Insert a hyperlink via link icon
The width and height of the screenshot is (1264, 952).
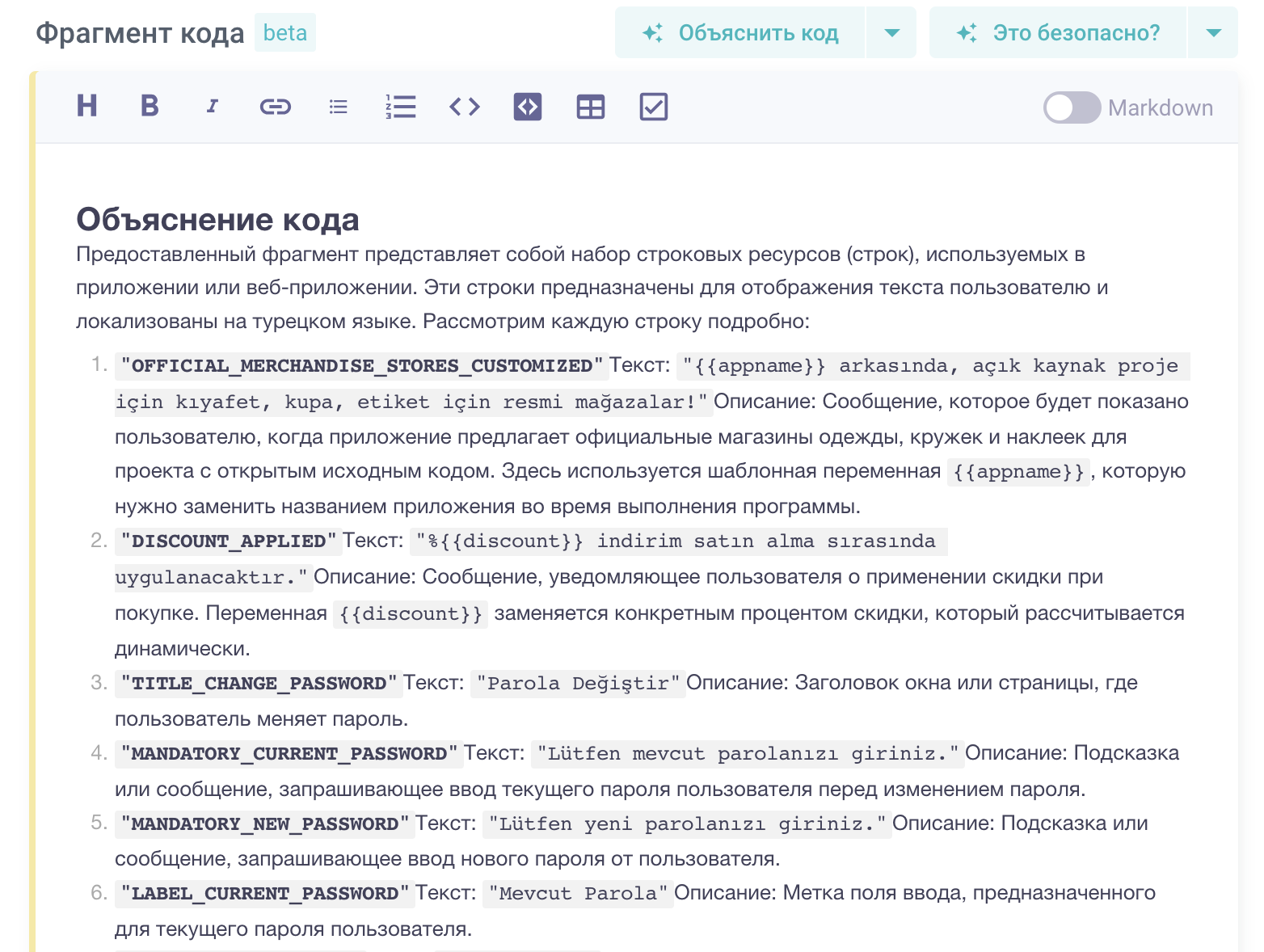coord(275,107)
